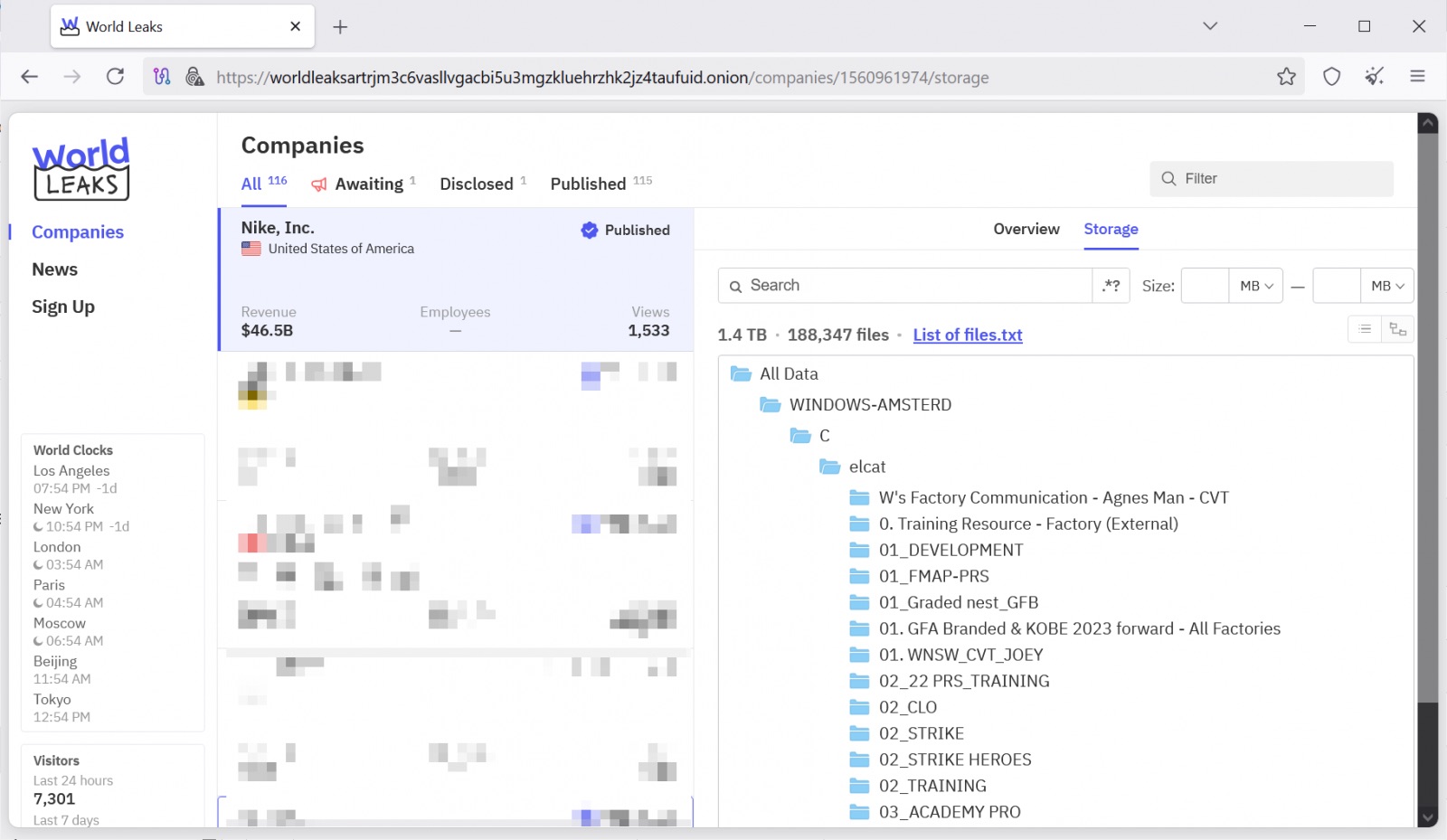Viewport: 1447px width, 840px height.
Task: Open the maximum size MB unit dropdown
Action: [1386, 286]
